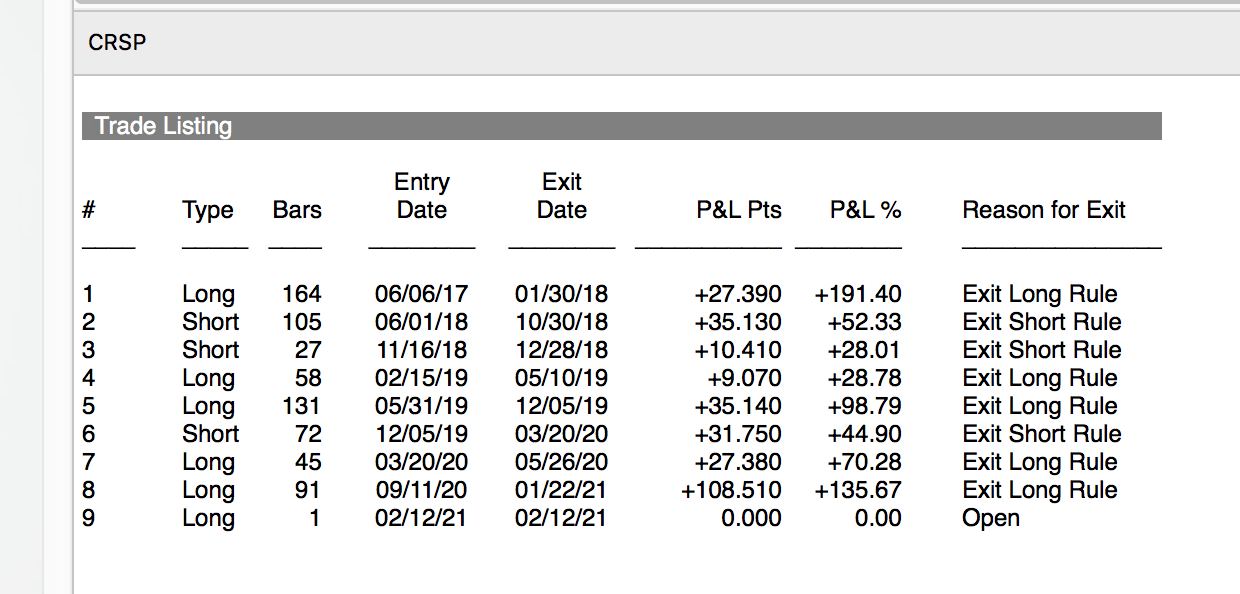1240x594 pixels.
Task: Click the Entry Date column header
Action: tap(422, 196)
